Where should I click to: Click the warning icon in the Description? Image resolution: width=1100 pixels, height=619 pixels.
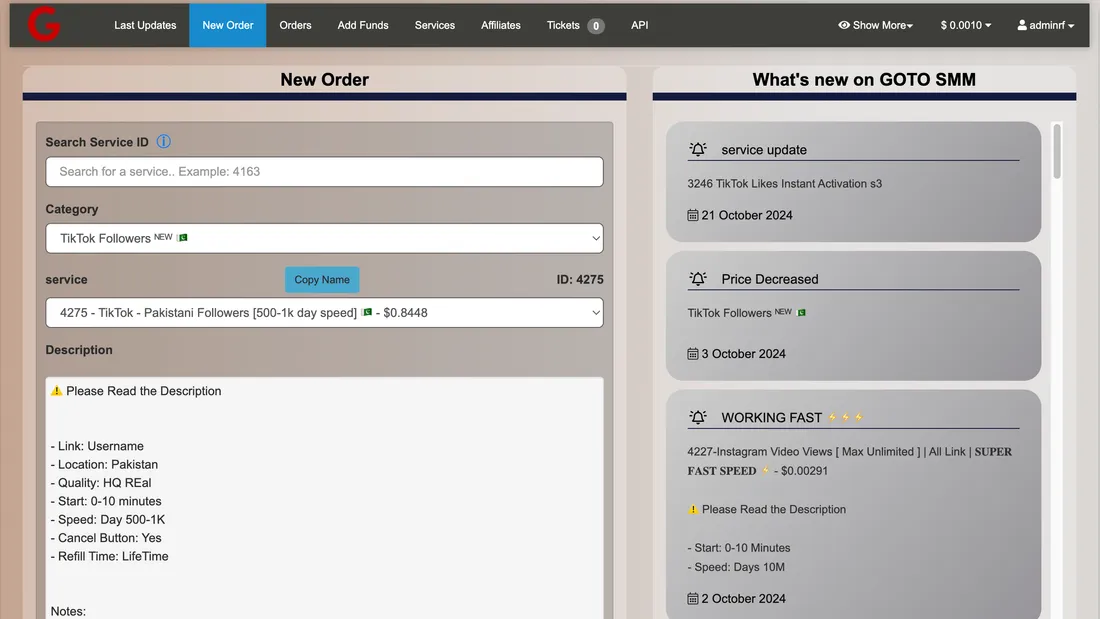57,391
